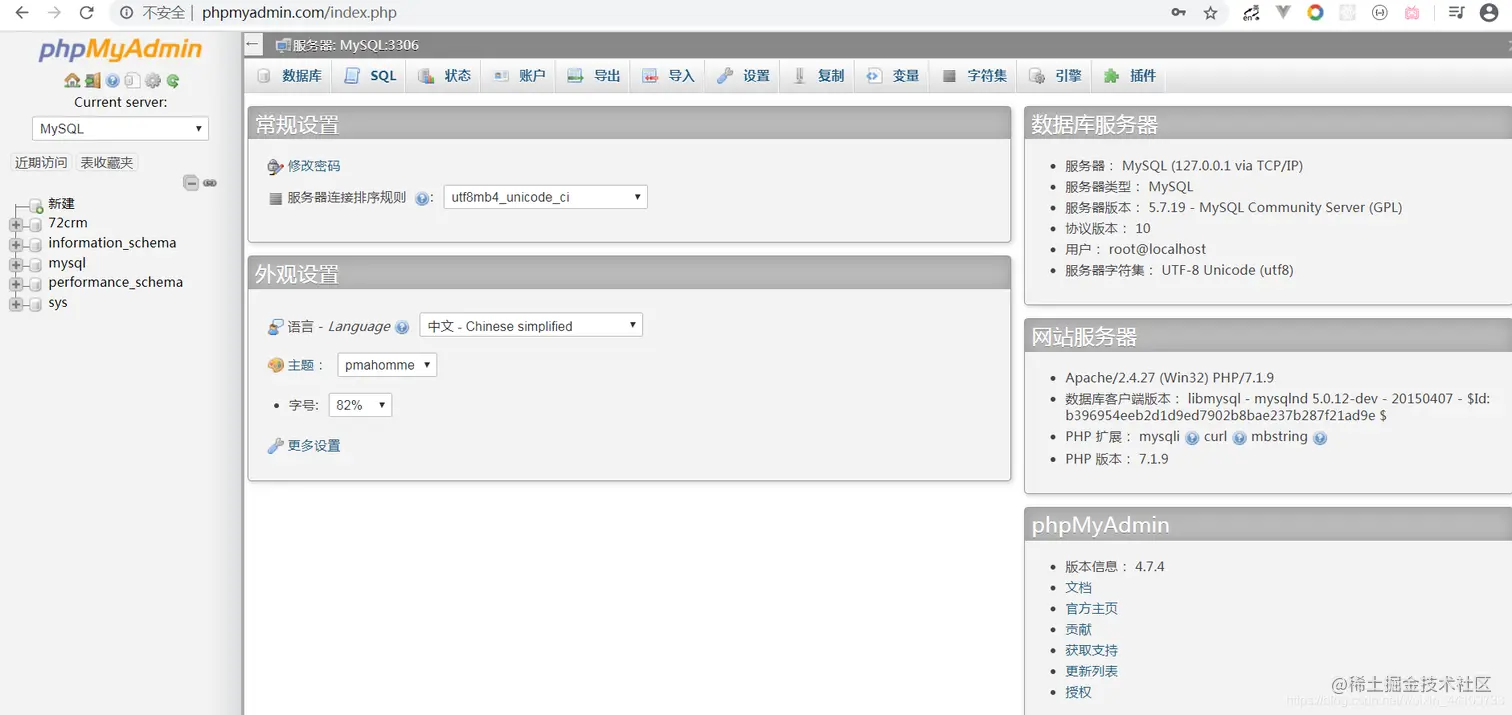
Task: Expand the performance_schema database node
Action: pyautogui.click(x=16, y=283)
